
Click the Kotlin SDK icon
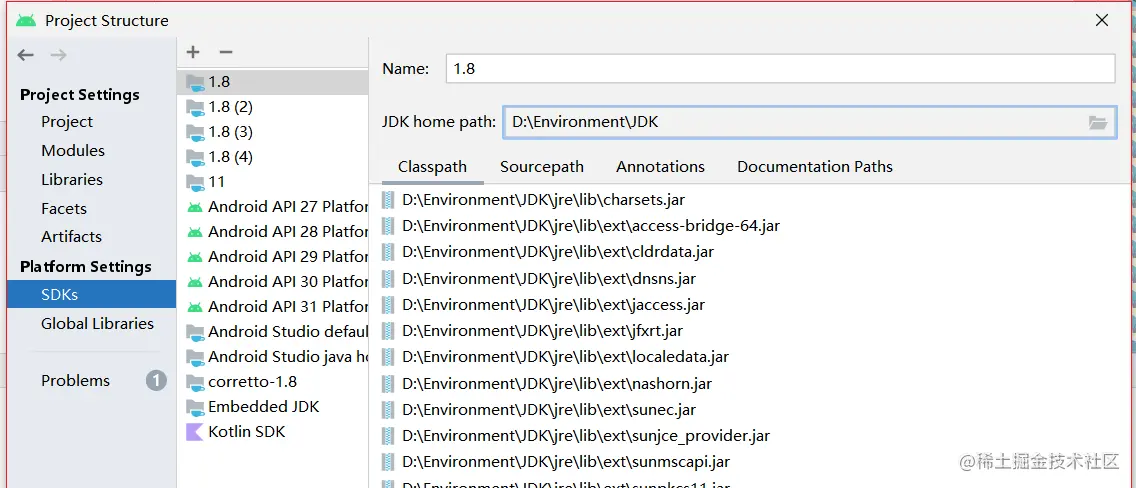point(195,432)
